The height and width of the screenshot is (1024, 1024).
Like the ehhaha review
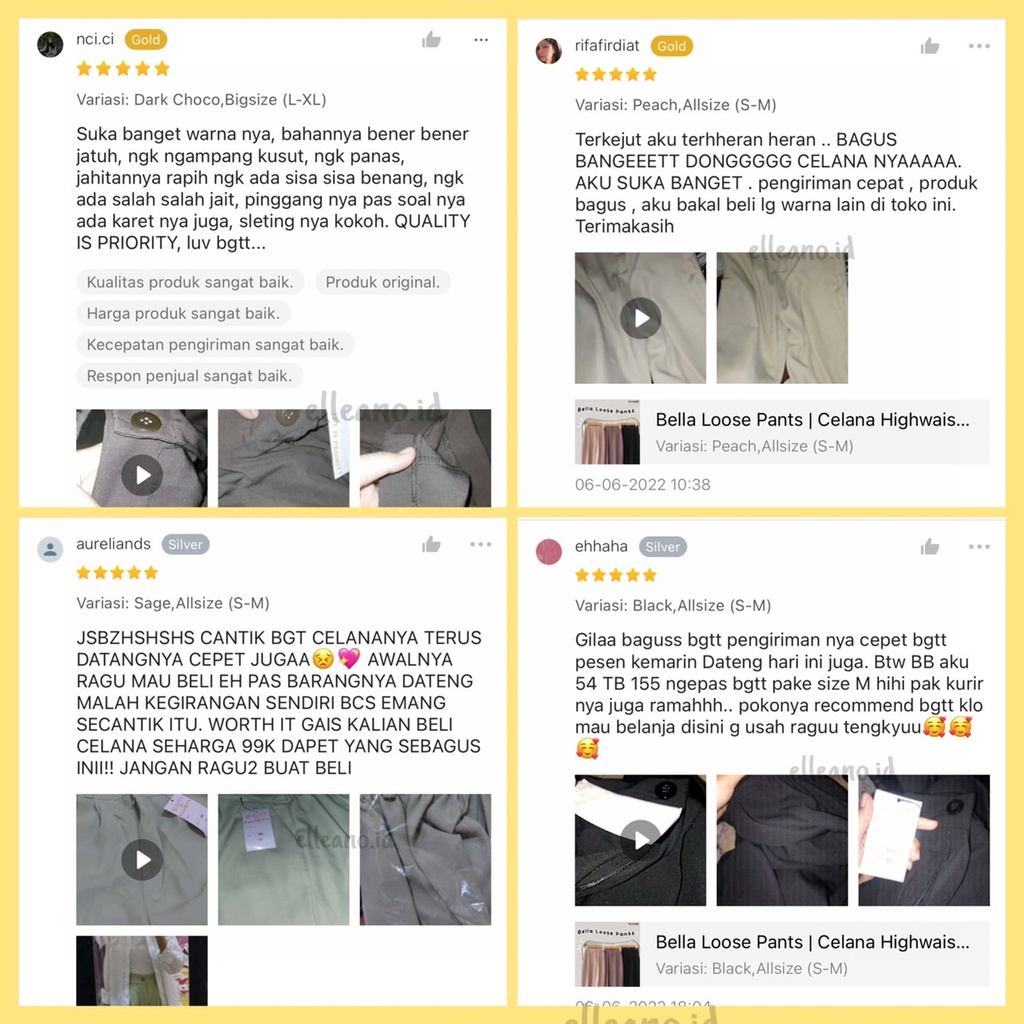(x=929, y=547)
